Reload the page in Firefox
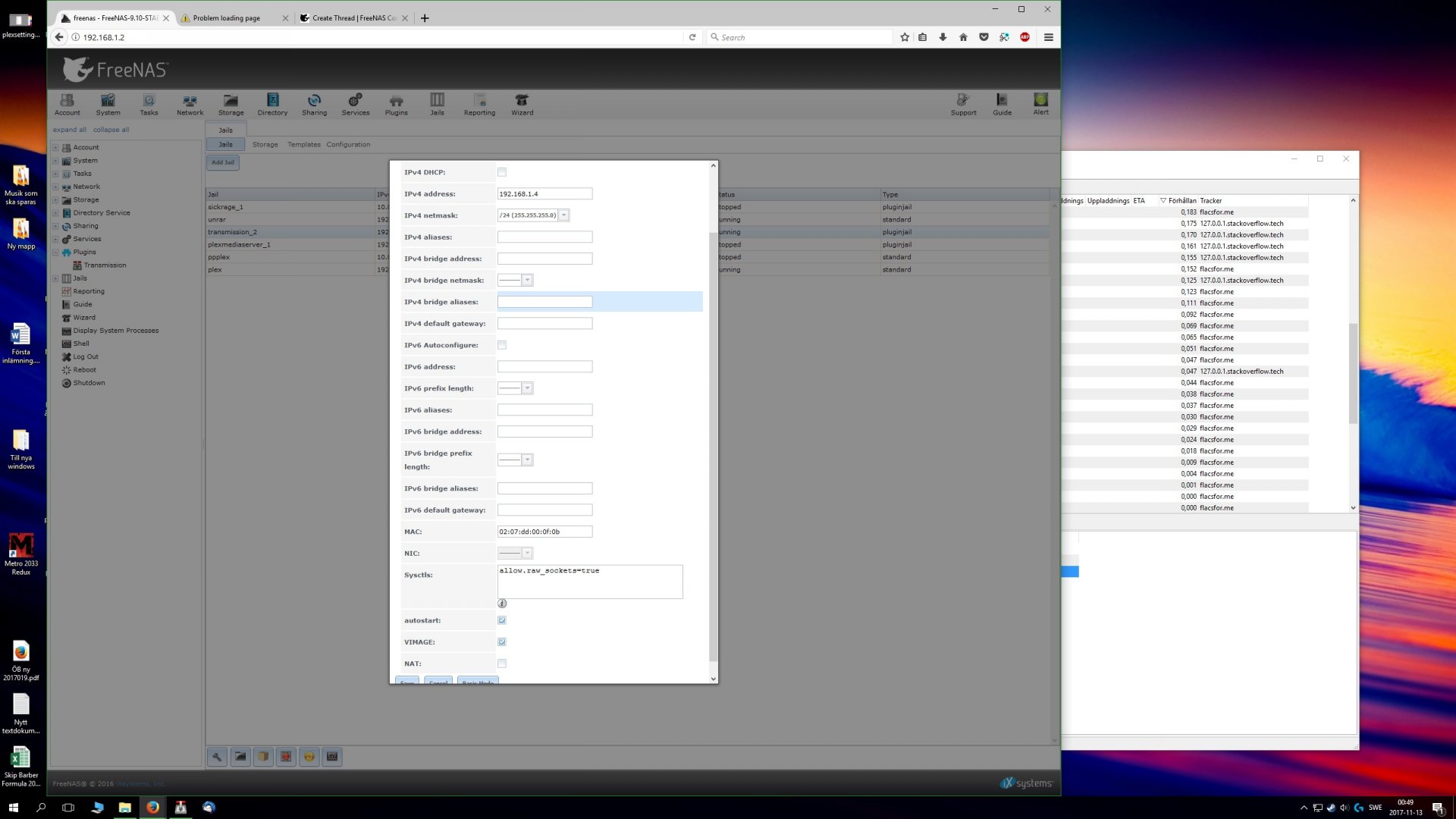Screen dimensions: 1456x819 point(692,37)
